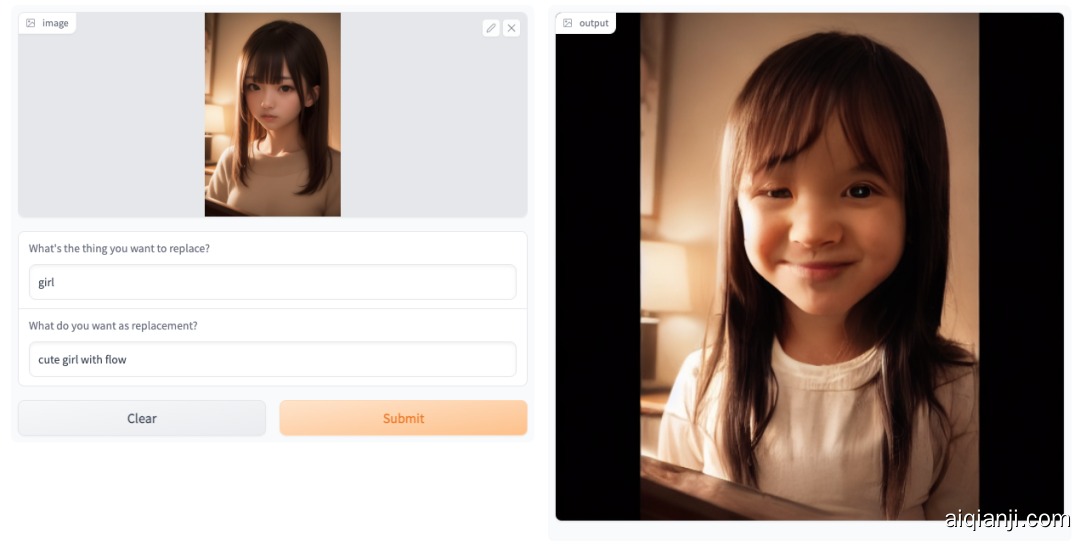Click gray empty area left of uploaded image
The image size is (1080, 541).
point(110,120)
